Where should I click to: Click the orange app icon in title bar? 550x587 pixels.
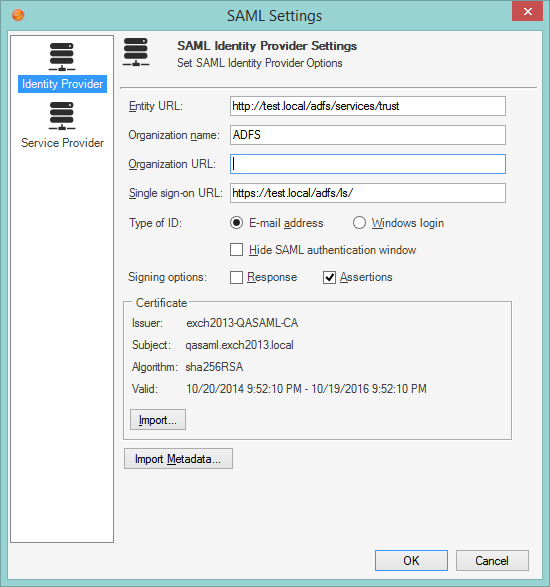[x=18, y=15]
